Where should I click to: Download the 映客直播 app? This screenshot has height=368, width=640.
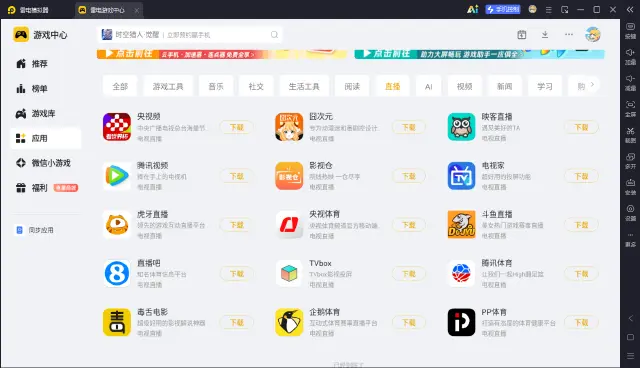click(x=581, y=127)
